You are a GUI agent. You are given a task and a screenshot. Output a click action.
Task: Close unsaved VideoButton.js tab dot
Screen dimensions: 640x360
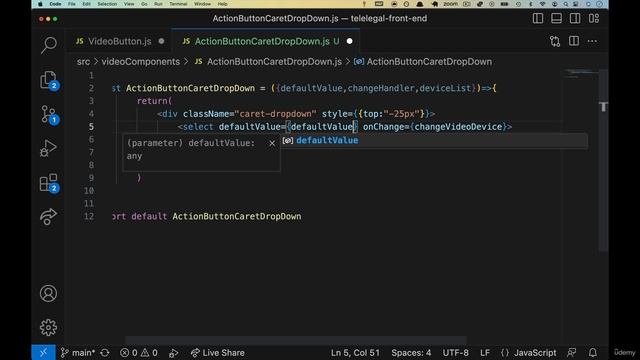click(162, 41)
